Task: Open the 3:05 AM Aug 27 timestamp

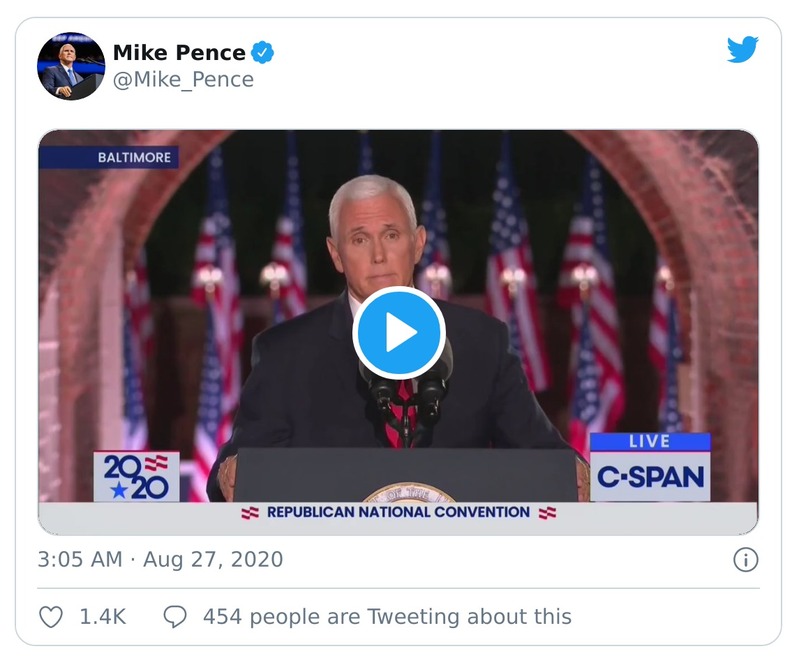Action: point(160,560)
